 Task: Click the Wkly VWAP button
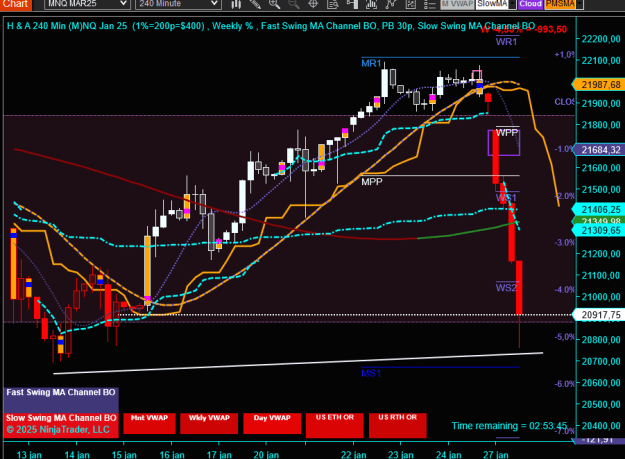click(209, 423)
